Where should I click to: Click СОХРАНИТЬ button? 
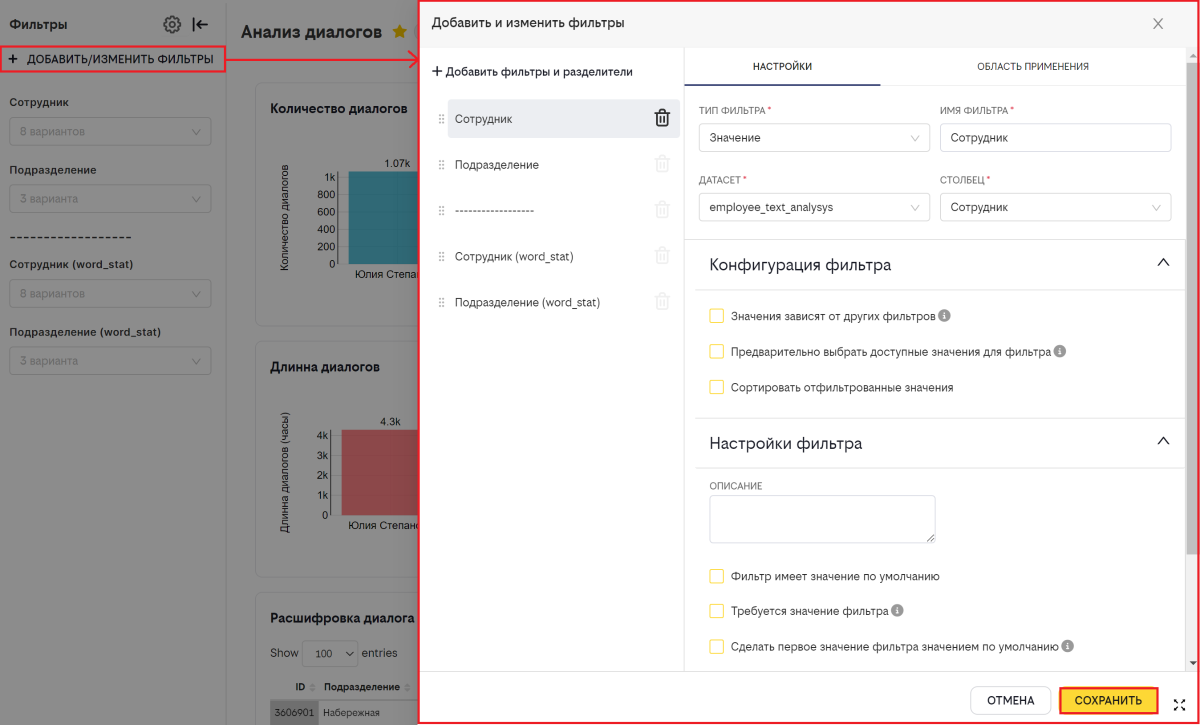click(1108, 701)
